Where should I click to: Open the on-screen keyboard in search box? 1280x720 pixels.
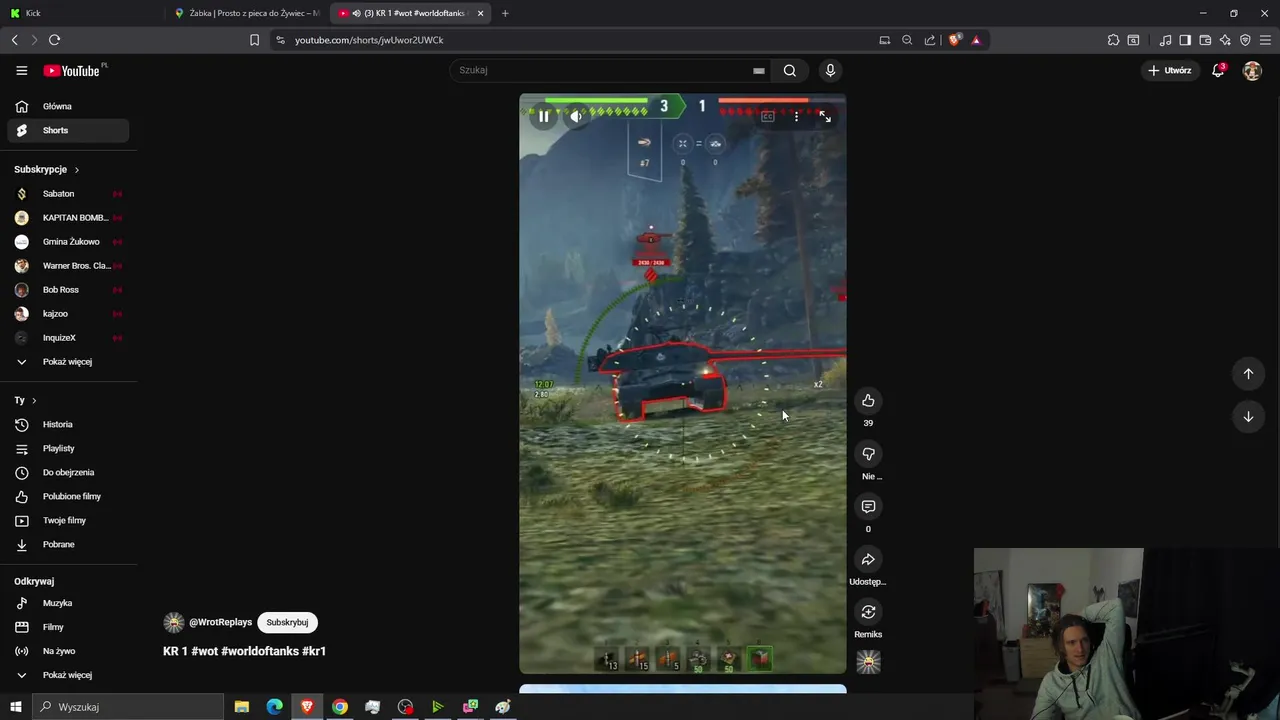click(759, 70)
